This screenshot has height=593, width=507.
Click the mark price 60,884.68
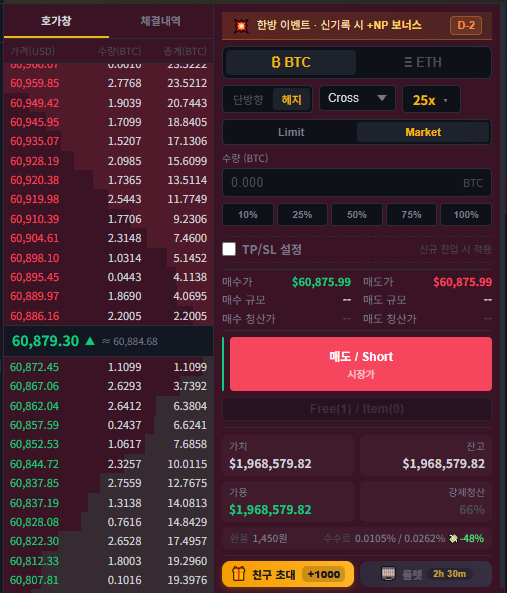click(135, 342)
